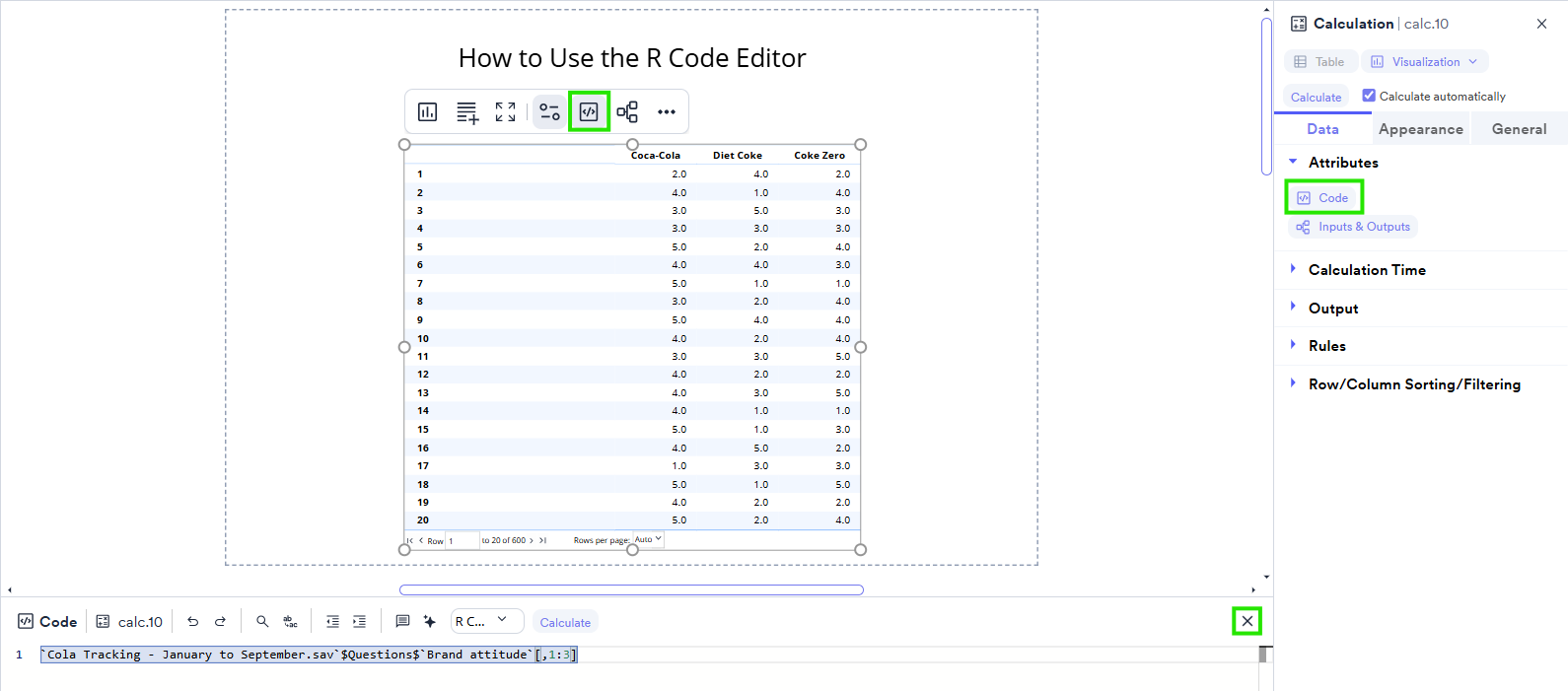This screenshot has width=1568, height=691.
Task: Open find and replace in code editor
Action: pyautogui.click(x=290, y=621)
